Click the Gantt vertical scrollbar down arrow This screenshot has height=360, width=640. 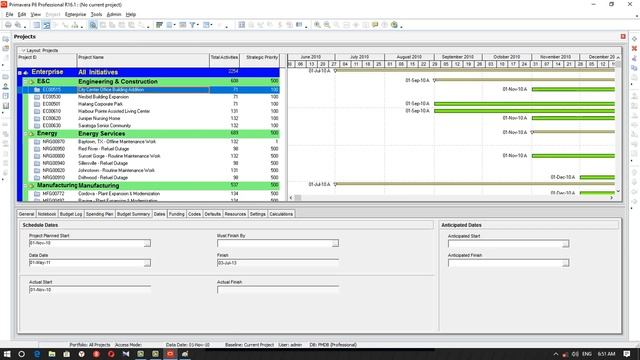pyautogui.click(x=618, y=191)
